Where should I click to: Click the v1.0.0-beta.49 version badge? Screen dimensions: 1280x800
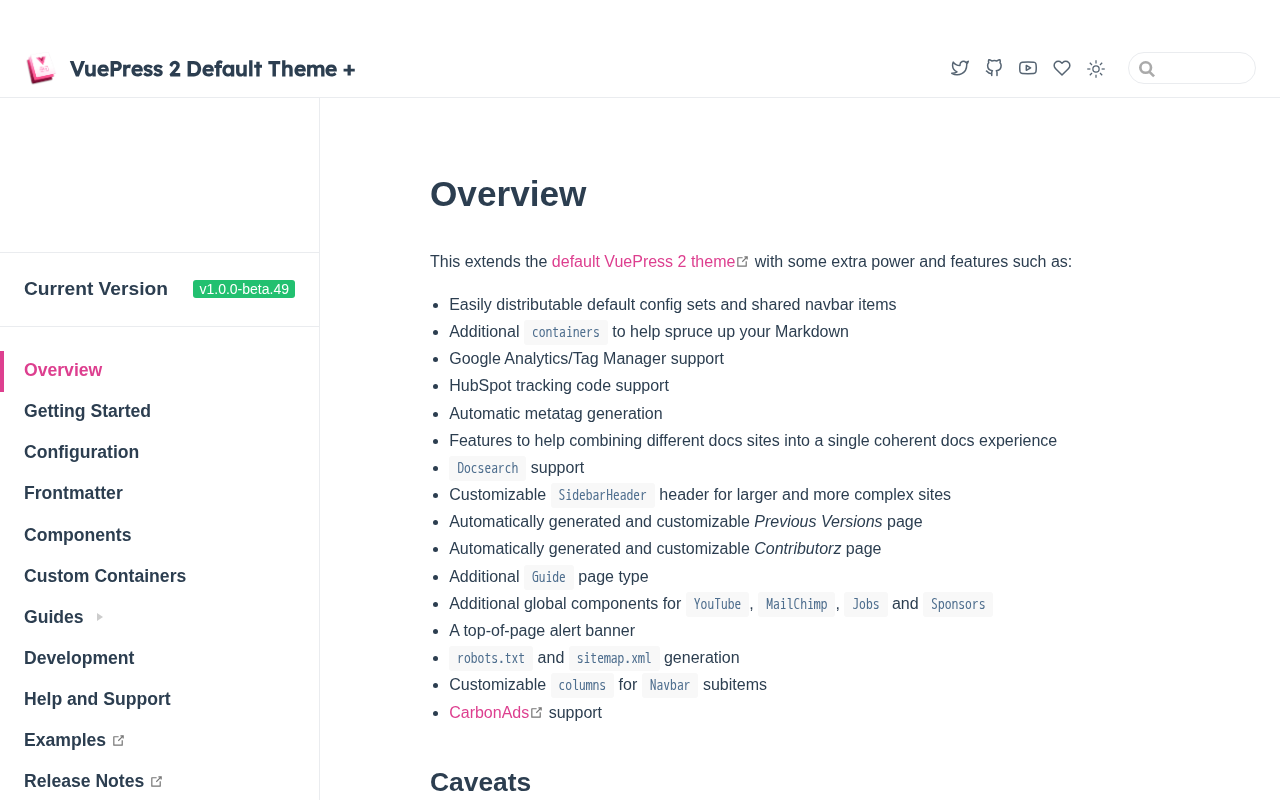point(244,289)
